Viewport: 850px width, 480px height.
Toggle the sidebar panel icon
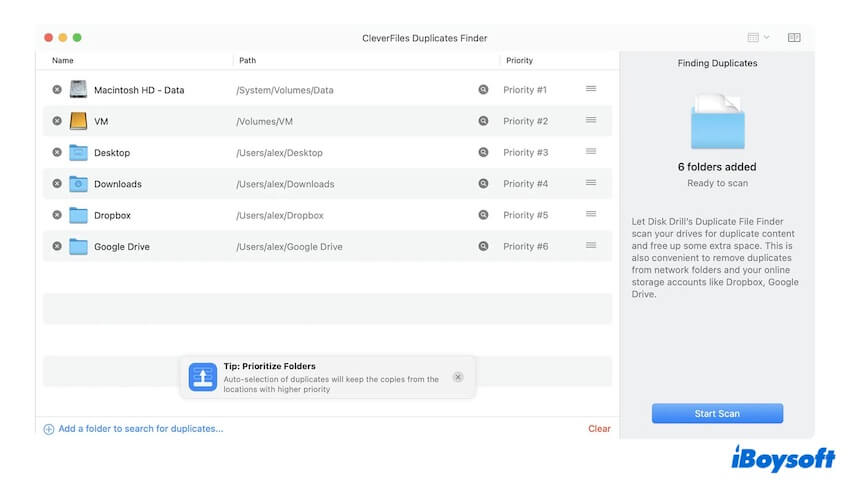pyautogui.click(x=794, y=37)
